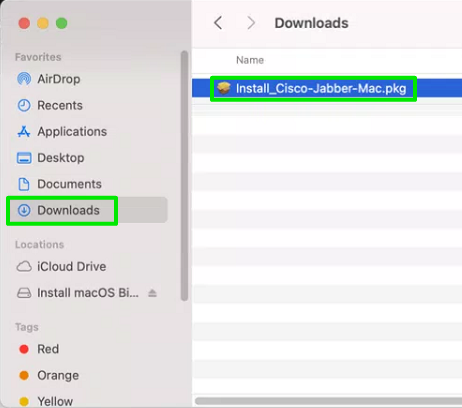Screen dimensions: 462x408
Task: Open Recents in the sidebar
Action: pos(60,105)
